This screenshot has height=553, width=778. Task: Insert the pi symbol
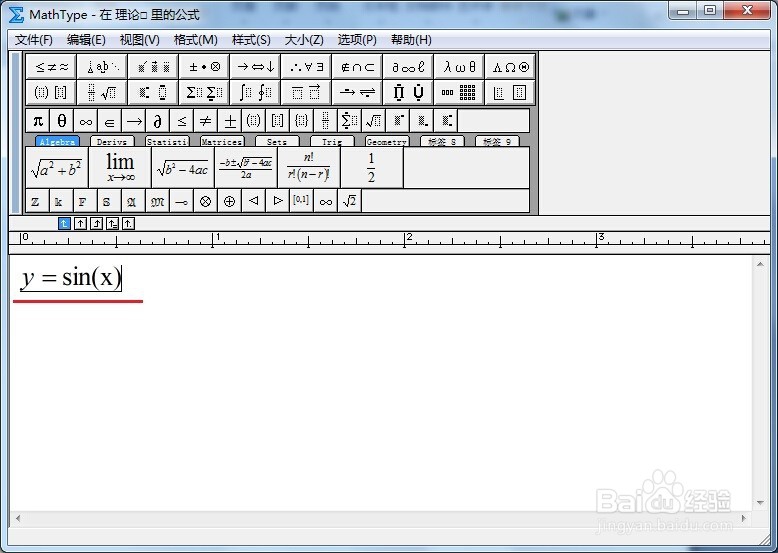click(38, 121)
